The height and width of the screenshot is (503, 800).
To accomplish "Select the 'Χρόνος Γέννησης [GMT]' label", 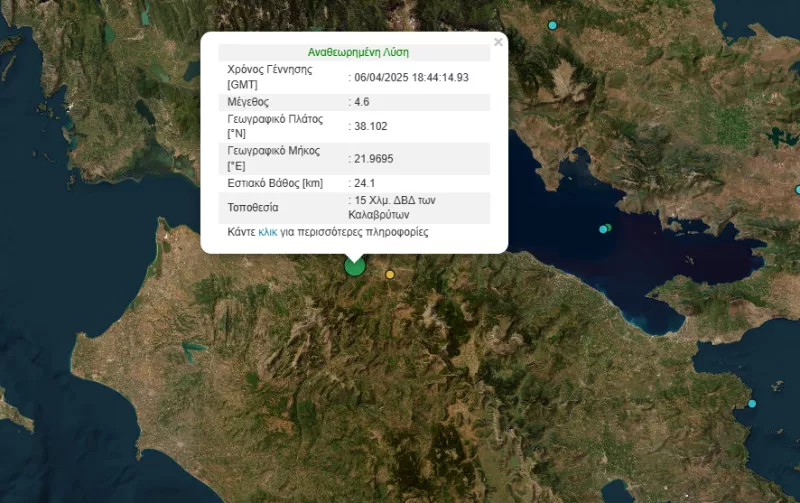I will (269, 77).
